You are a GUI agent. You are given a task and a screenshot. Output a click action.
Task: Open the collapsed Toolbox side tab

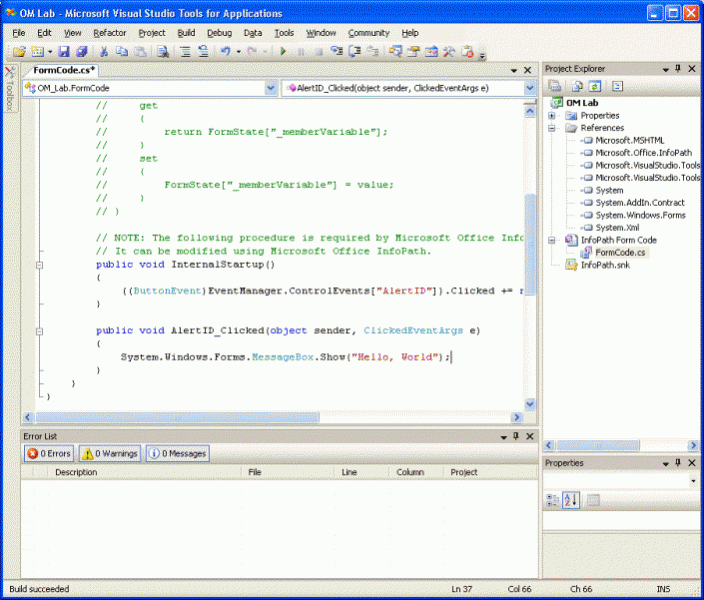point(9,89)
